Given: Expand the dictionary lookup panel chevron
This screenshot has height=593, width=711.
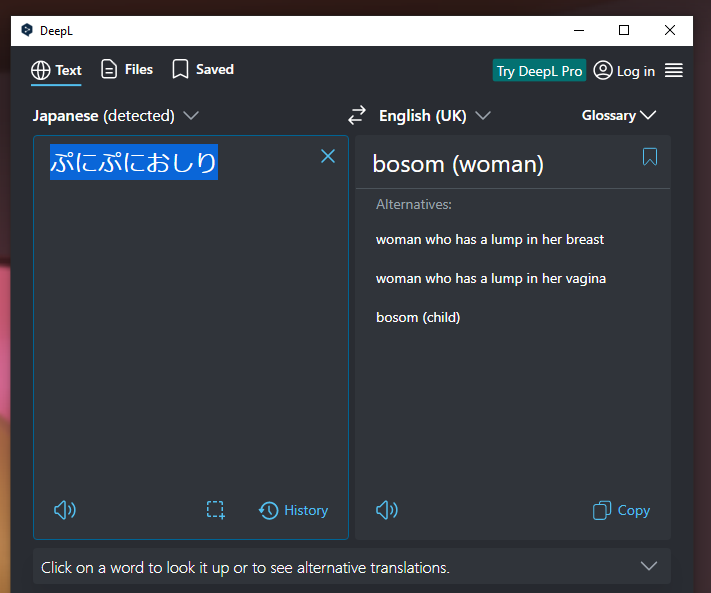Looking at the screenshot, I should click(649, 566).
